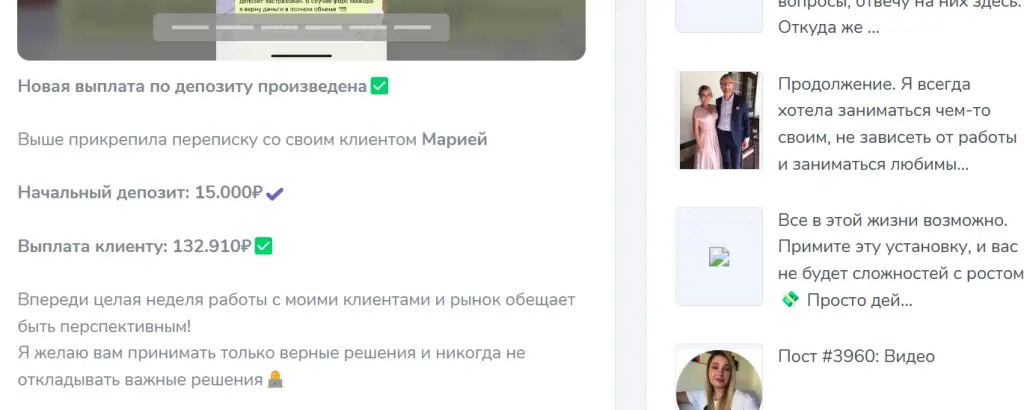Click 'Начальный депозит: 15.000₽' text
This screenshot has width=1024, height=410.
[140, 193]
